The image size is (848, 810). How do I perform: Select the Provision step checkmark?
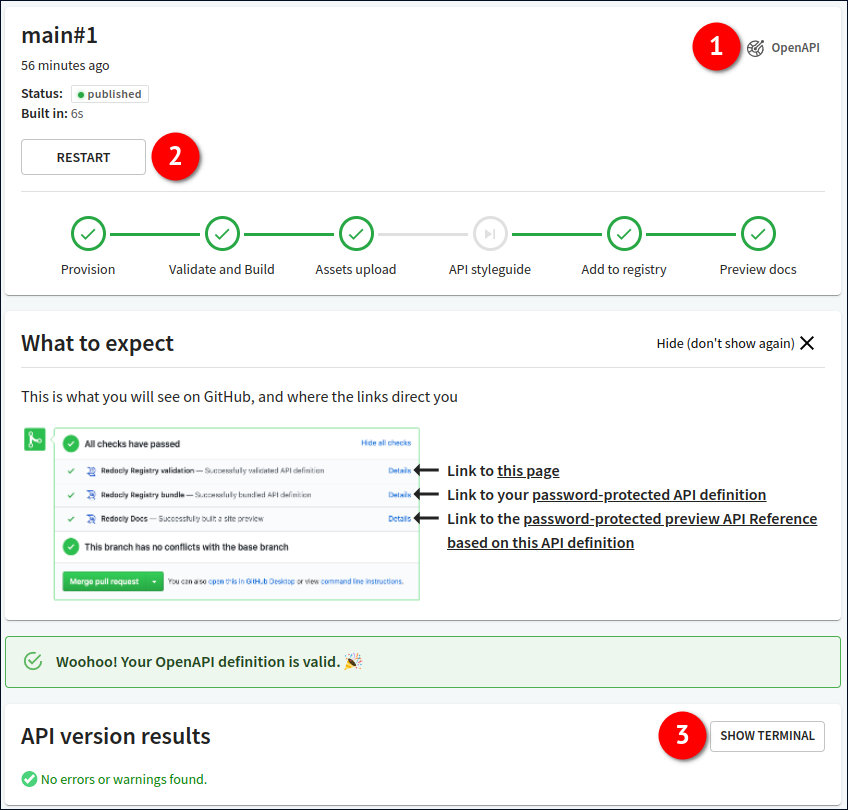88,234
